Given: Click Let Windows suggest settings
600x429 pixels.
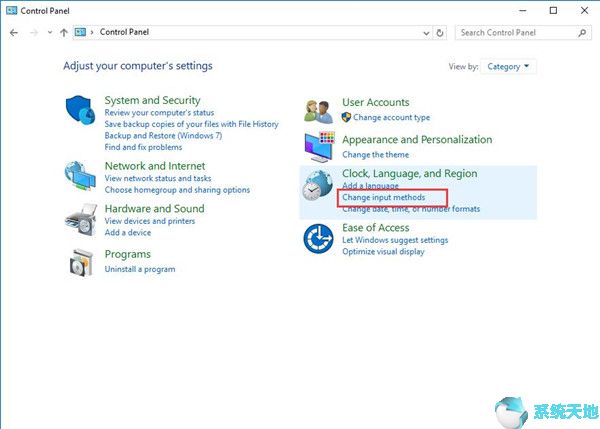Looking at the screenshot, I should pyautogui.click(x=395, y=240).
